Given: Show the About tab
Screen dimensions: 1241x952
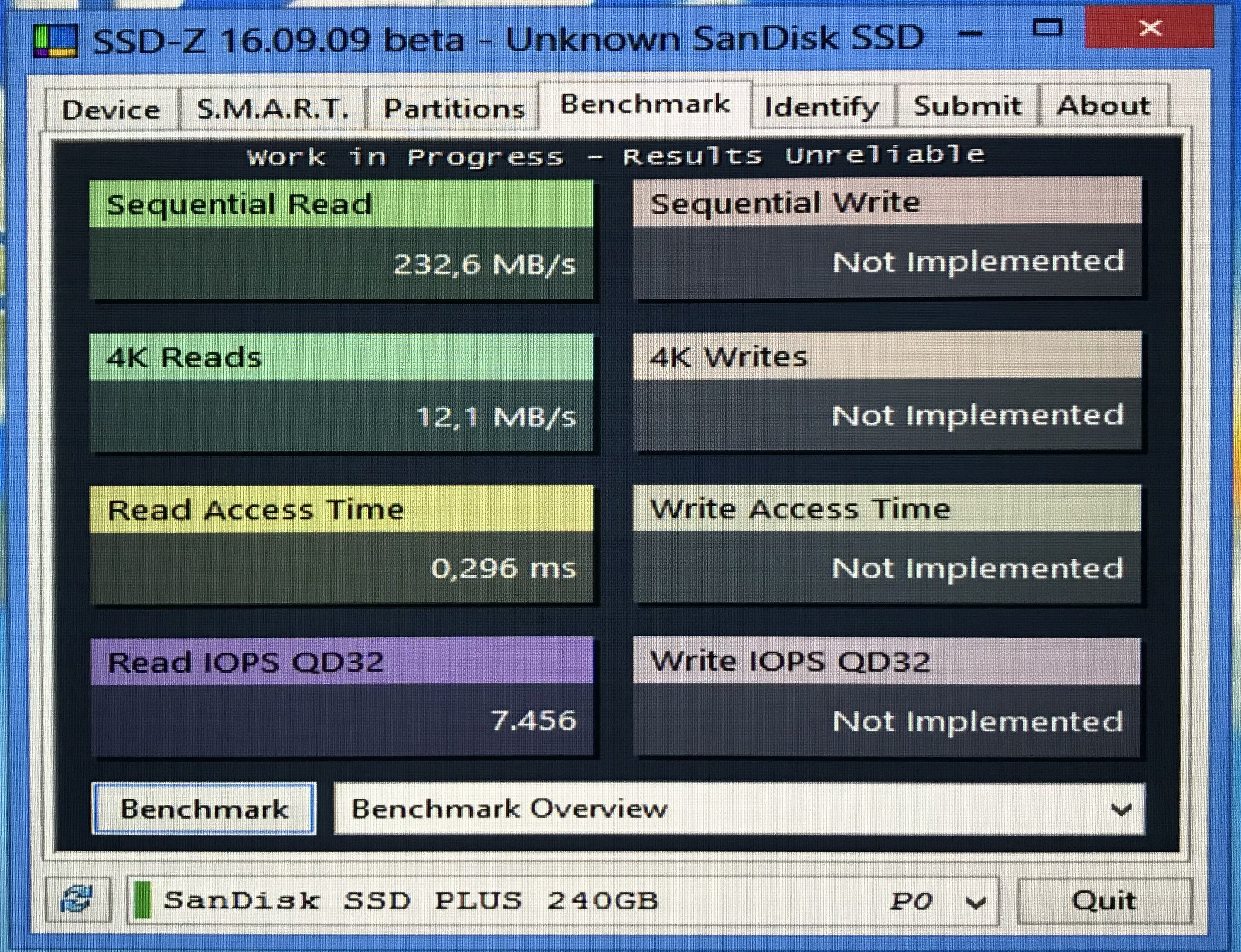Looking at the screenshot, I should [1104, 106].
